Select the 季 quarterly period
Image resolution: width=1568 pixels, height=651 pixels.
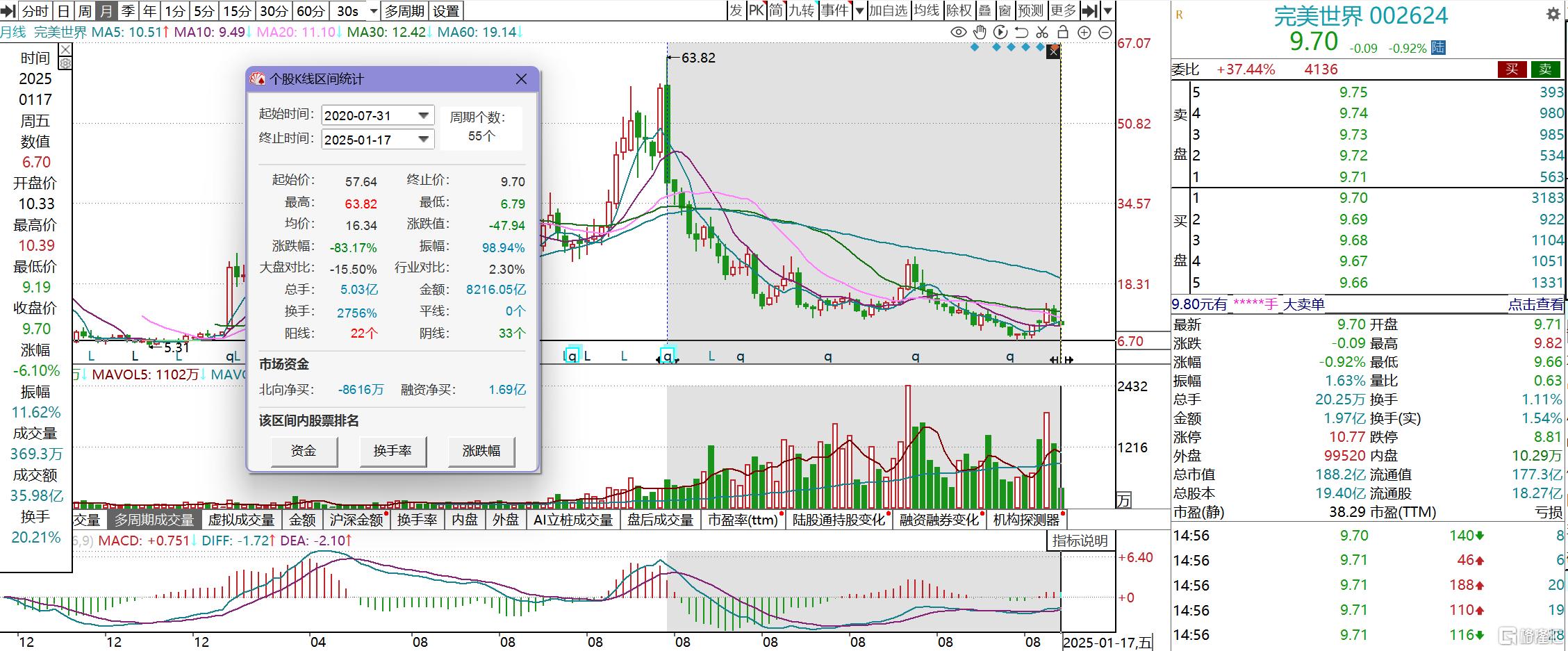pyautogui.click(x=128, y=11)
